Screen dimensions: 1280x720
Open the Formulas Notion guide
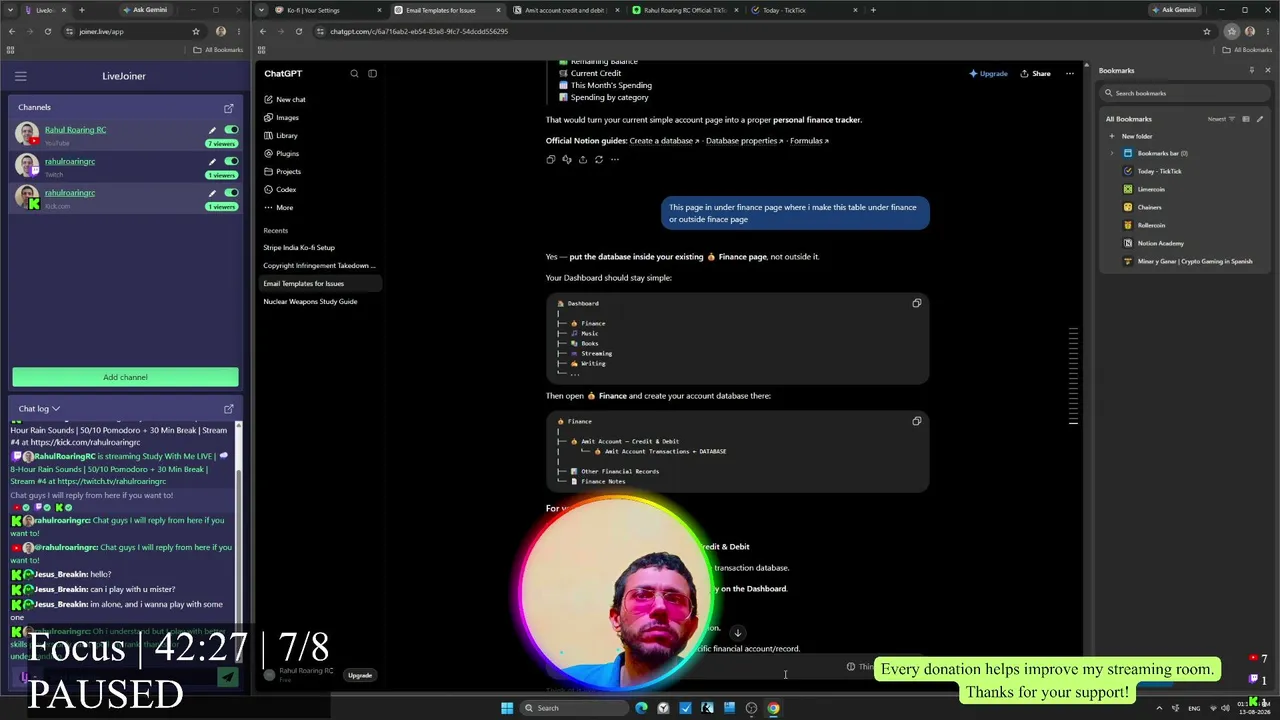[x=809, y=141]
